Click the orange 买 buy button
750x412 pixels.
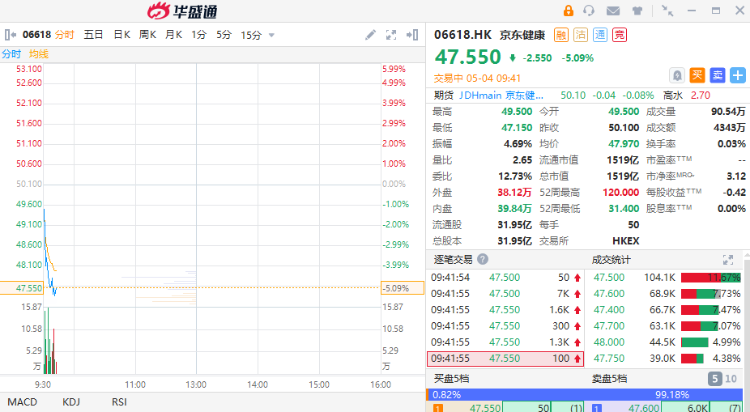pos(697,75)
